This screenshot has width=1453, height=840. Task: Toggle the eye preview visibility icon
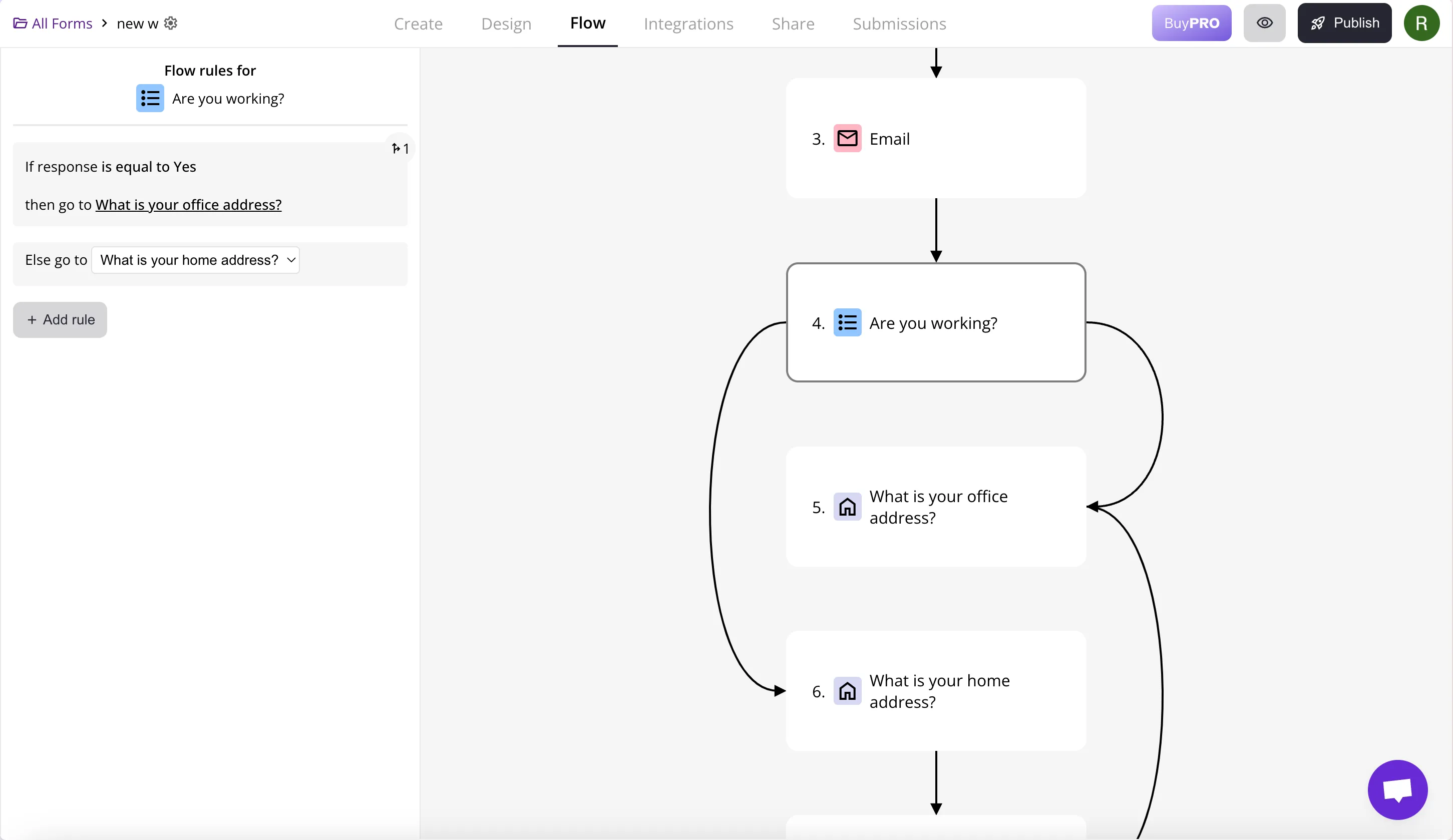pyautogui.click(x=1264, y=23)
